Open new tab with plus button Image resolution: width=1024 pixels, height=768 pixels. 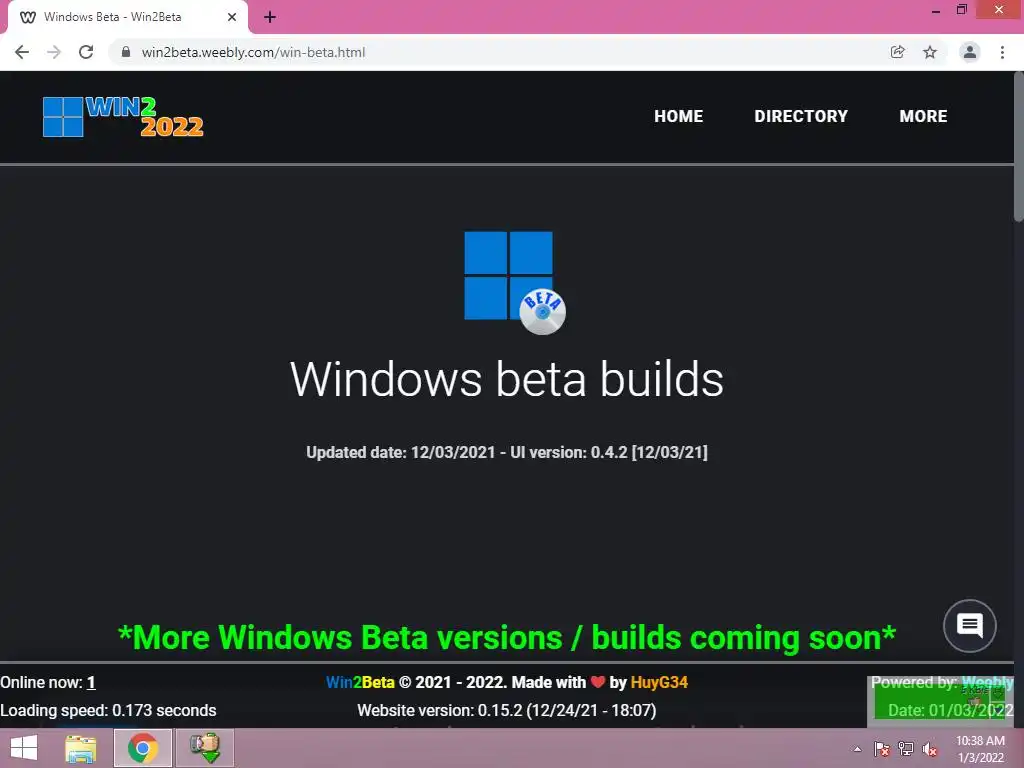(270, 17)
